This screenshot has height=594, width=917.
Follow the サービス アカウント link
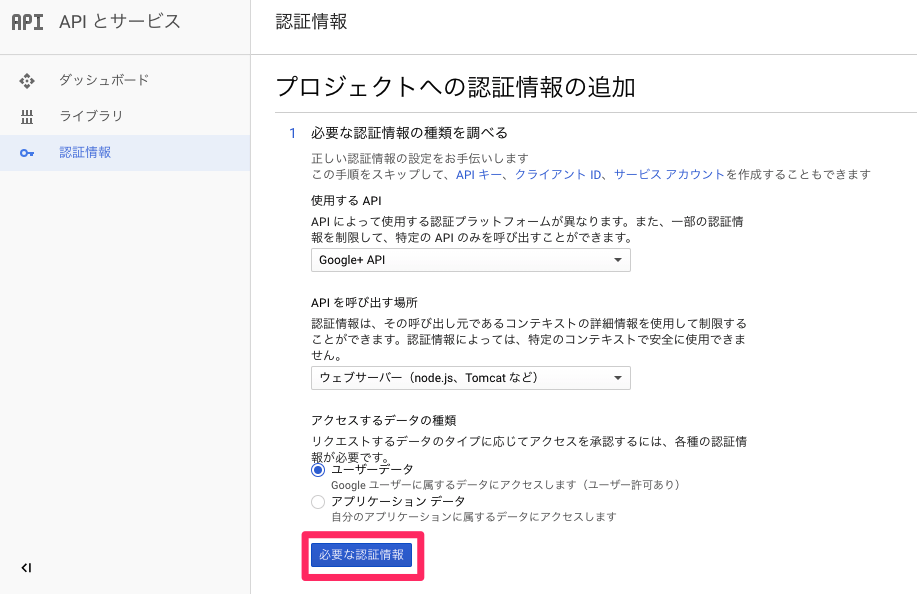pos(669,174)
